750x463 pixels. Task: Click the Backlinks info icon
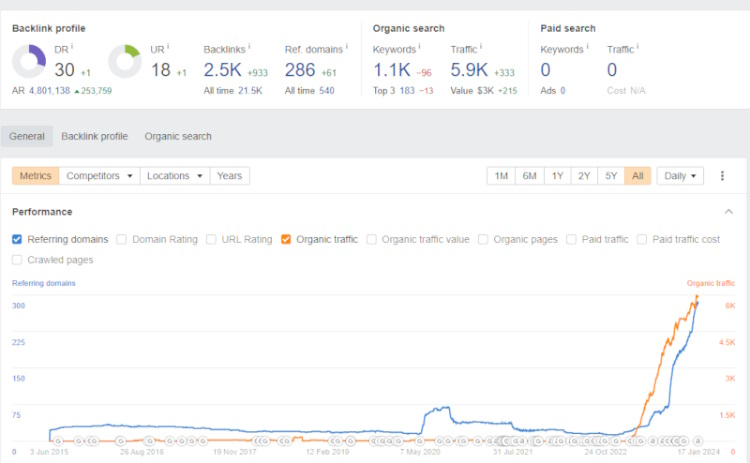coord(249,47)
